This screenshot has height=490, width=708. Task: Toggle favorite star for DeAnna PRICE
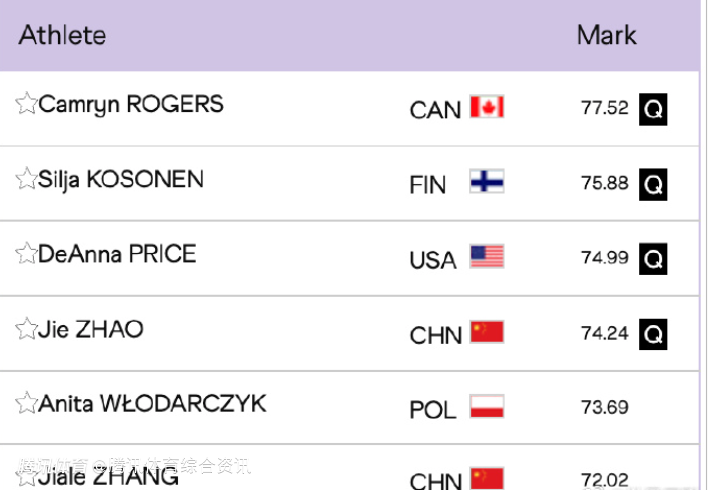[x=26, y=254]
